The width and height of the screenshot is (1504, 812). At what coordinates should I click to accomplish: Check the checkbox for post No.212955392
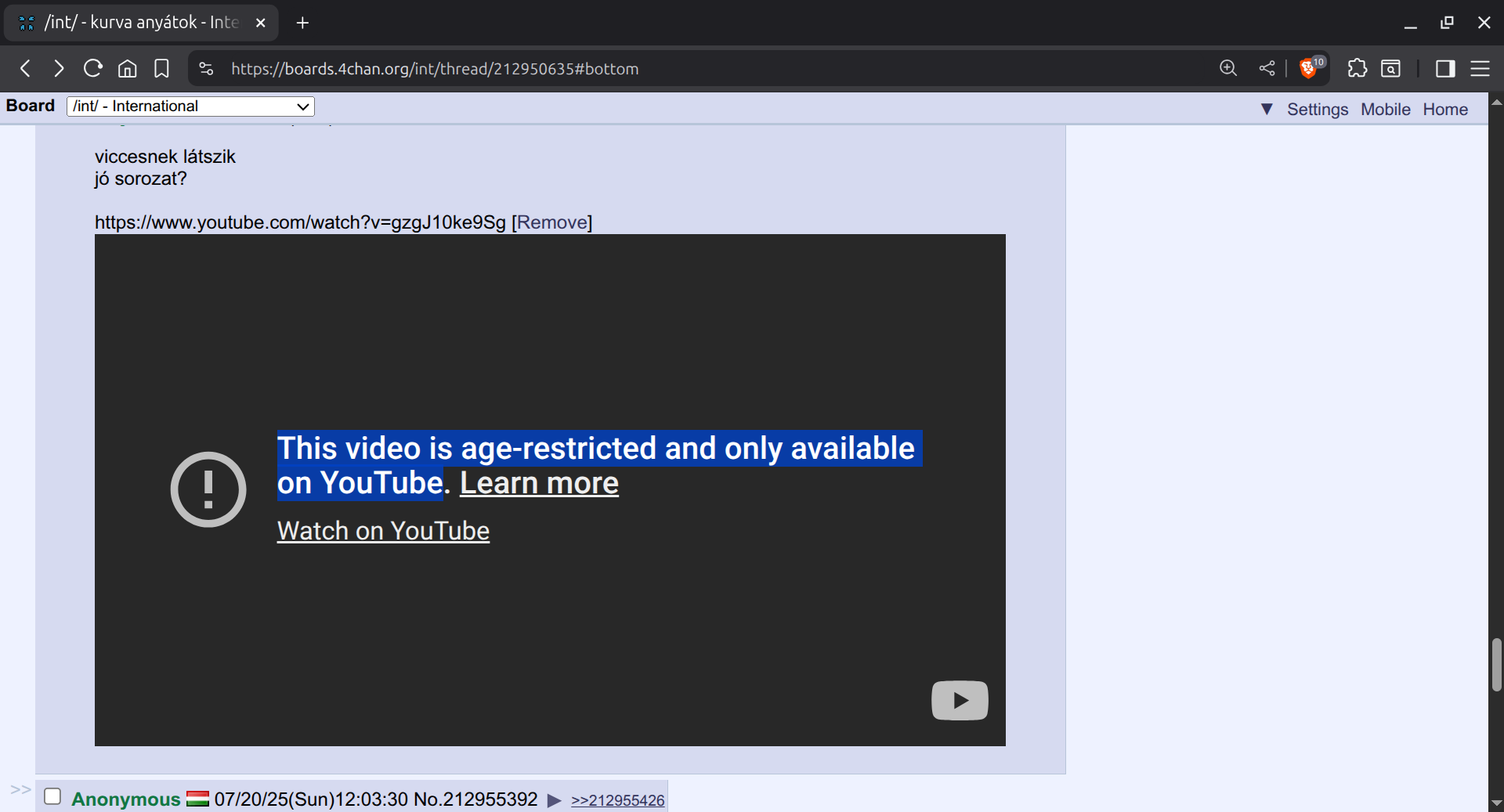(x=52, y=796)
